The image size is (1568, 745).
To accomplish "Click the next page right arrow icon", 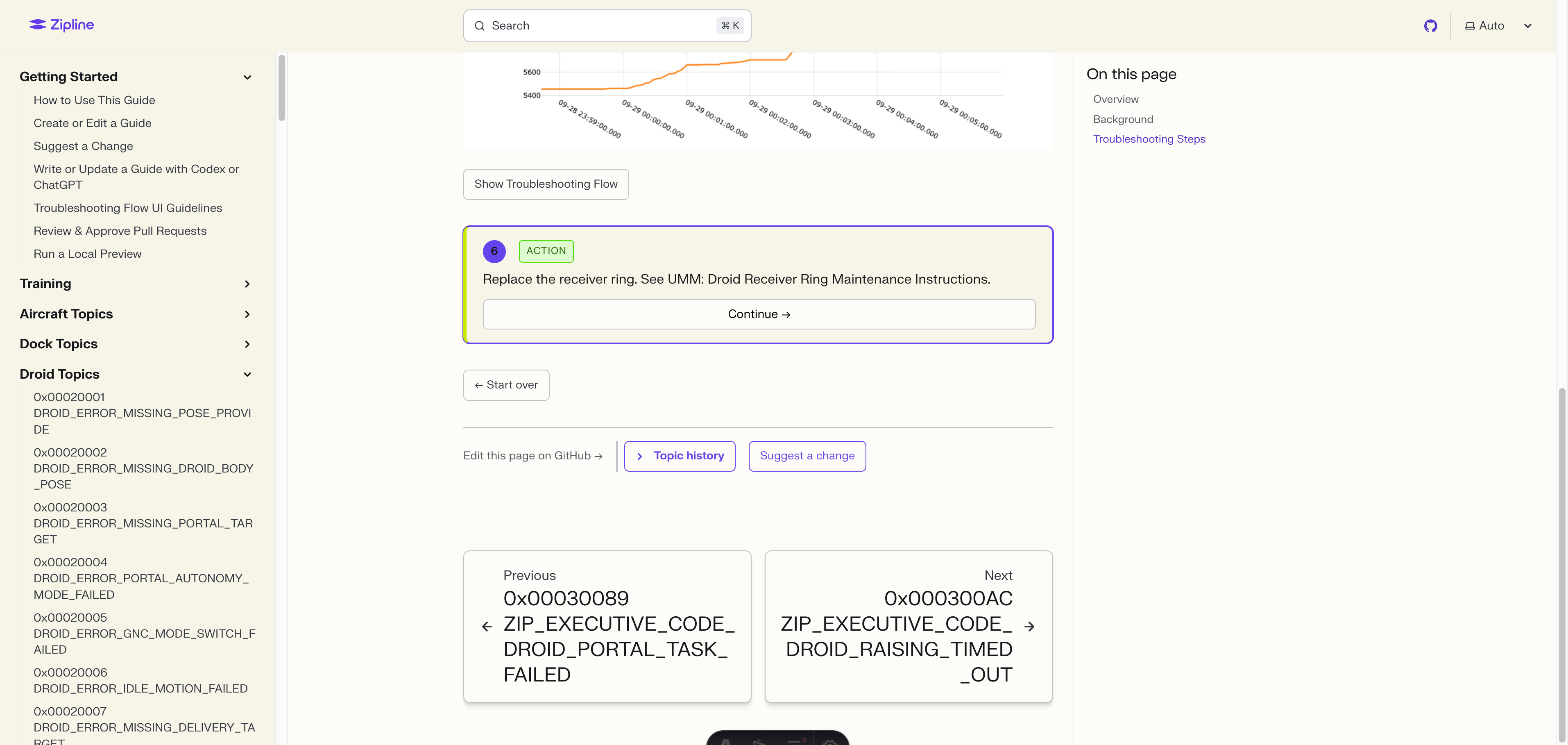I will 1029,626.
